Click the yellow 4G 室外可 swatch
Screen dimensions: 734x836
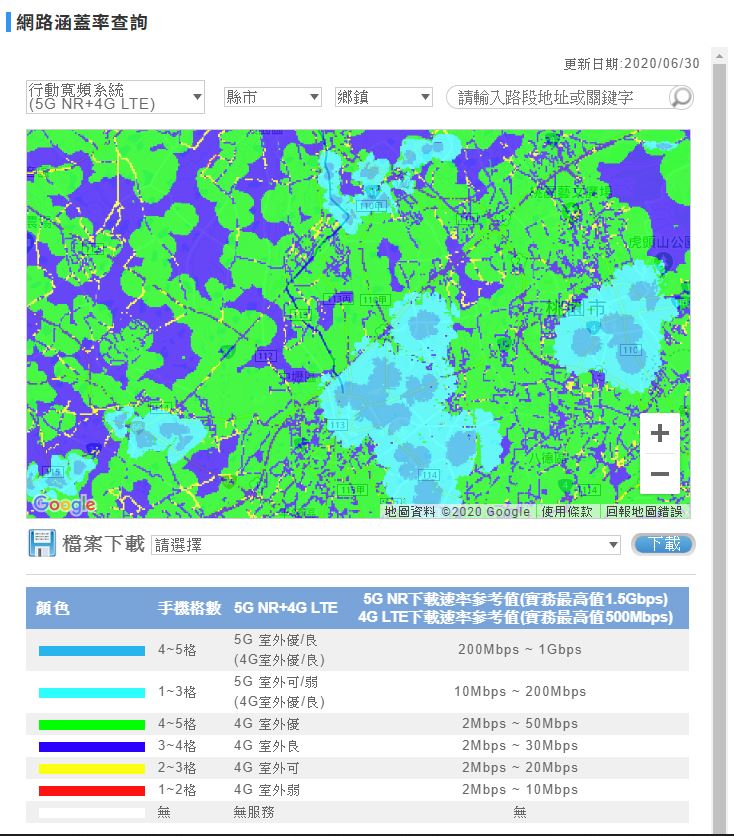coord(92,768)
